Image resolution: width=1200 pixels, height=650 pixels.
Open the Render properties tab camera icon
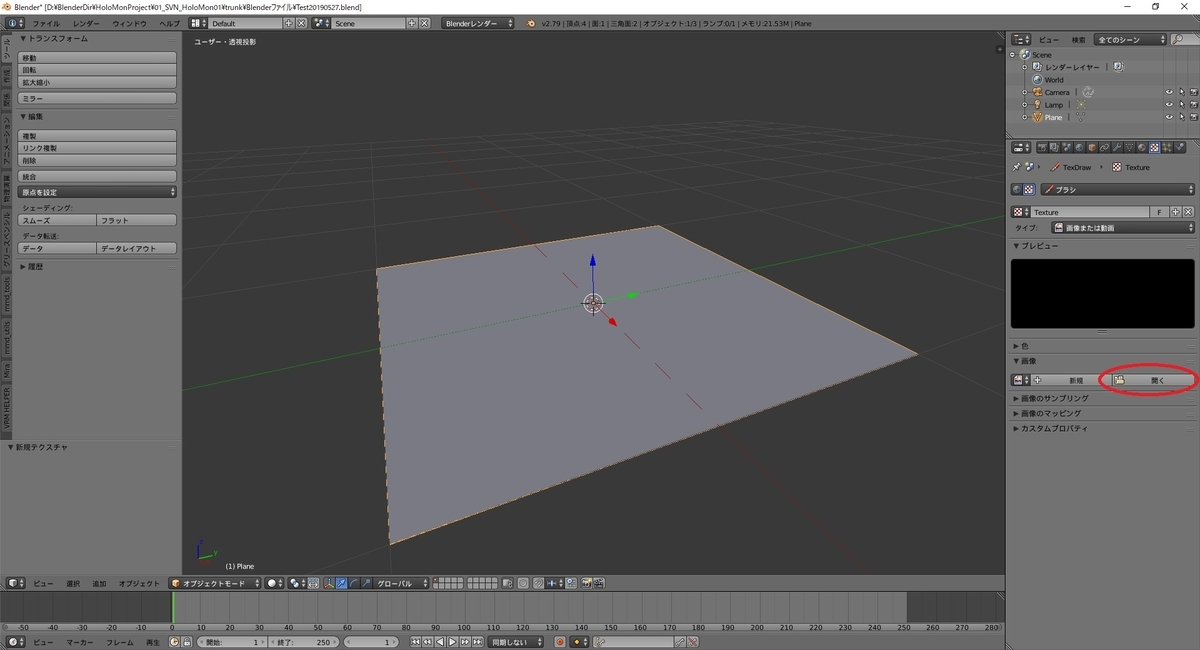coord(1042,147)
